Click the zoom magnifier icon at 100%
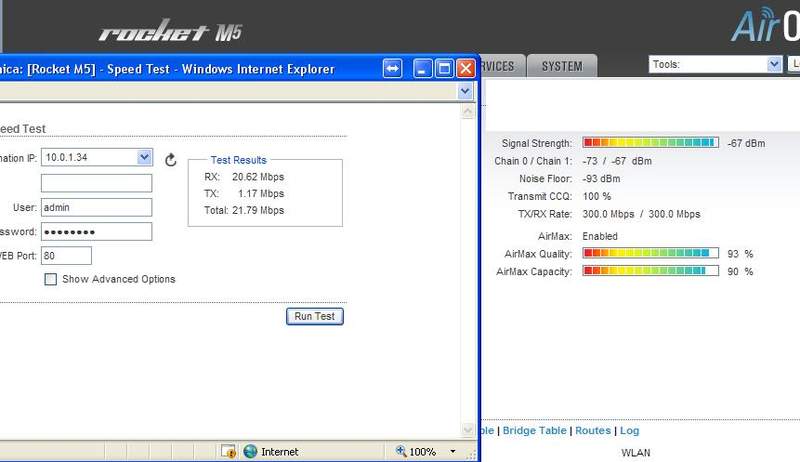The image size is (800, 462). tap(401, 451)
